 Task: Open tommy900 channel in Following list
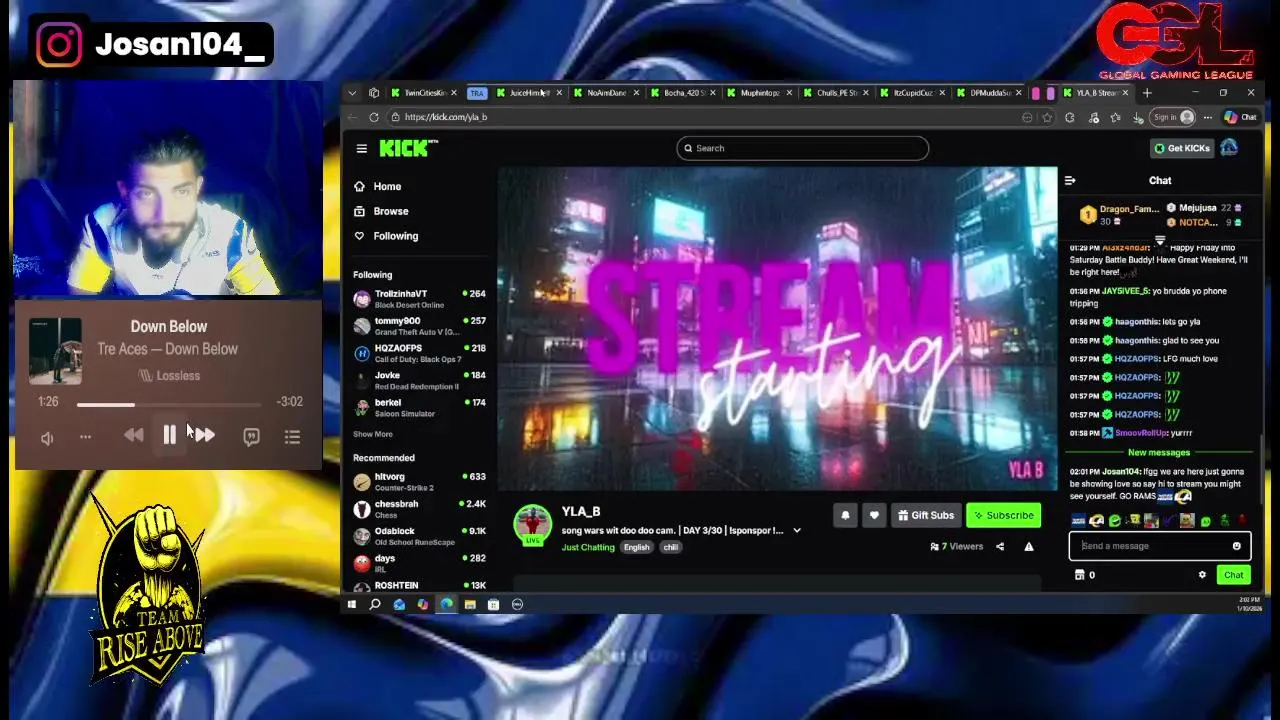[x=419, y=325]
